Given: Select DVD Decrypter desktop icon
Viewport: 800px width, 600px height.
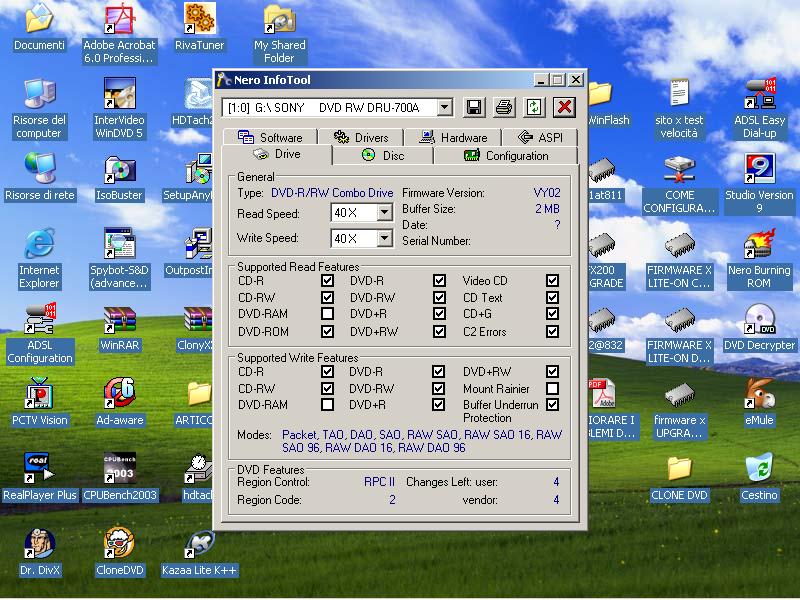Looking at the screenshot, I should pyautogui.click(x=759, y=328).
